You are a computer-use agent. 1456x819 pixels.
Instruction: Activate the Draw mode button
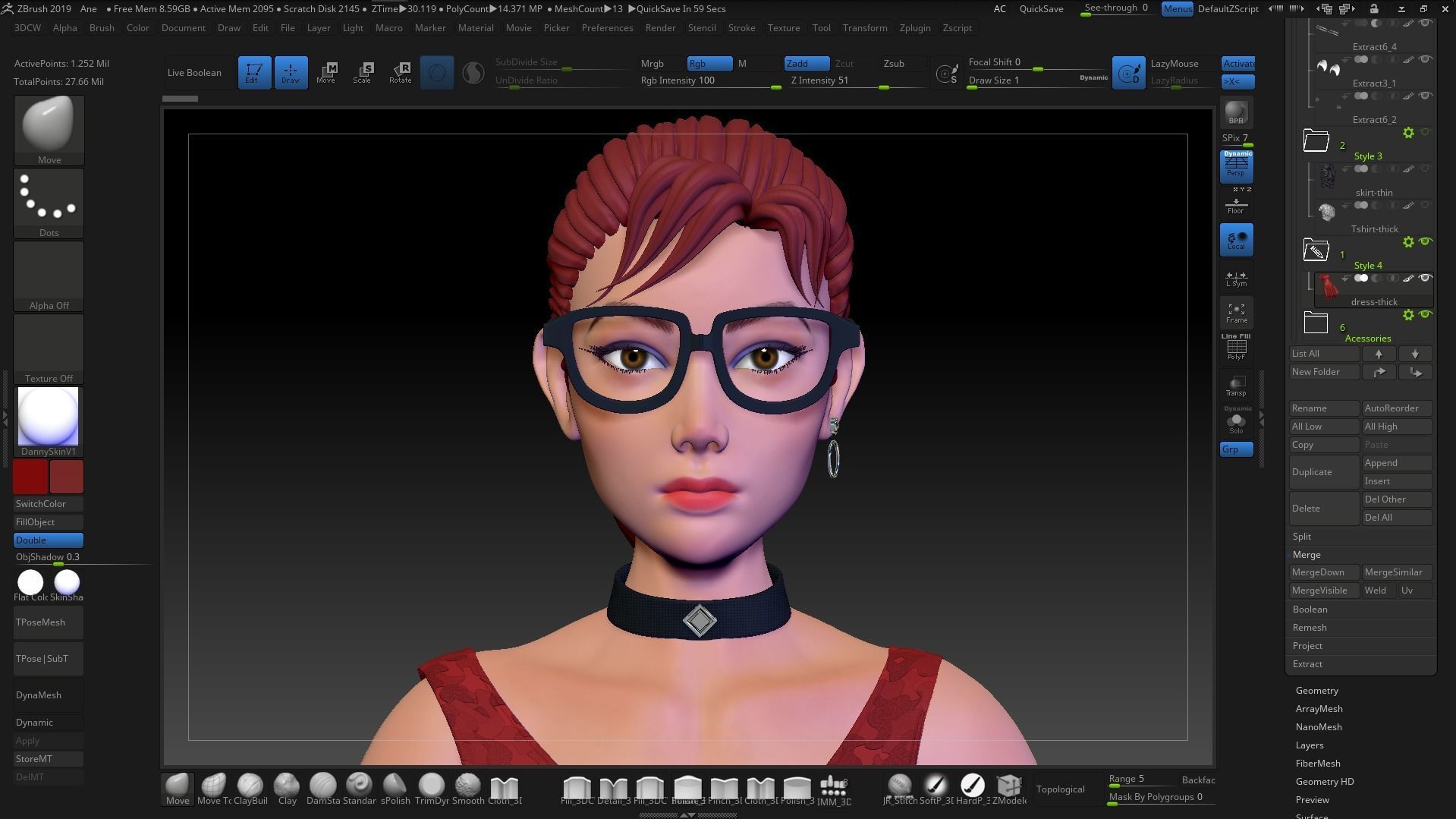tap(291, 73)
